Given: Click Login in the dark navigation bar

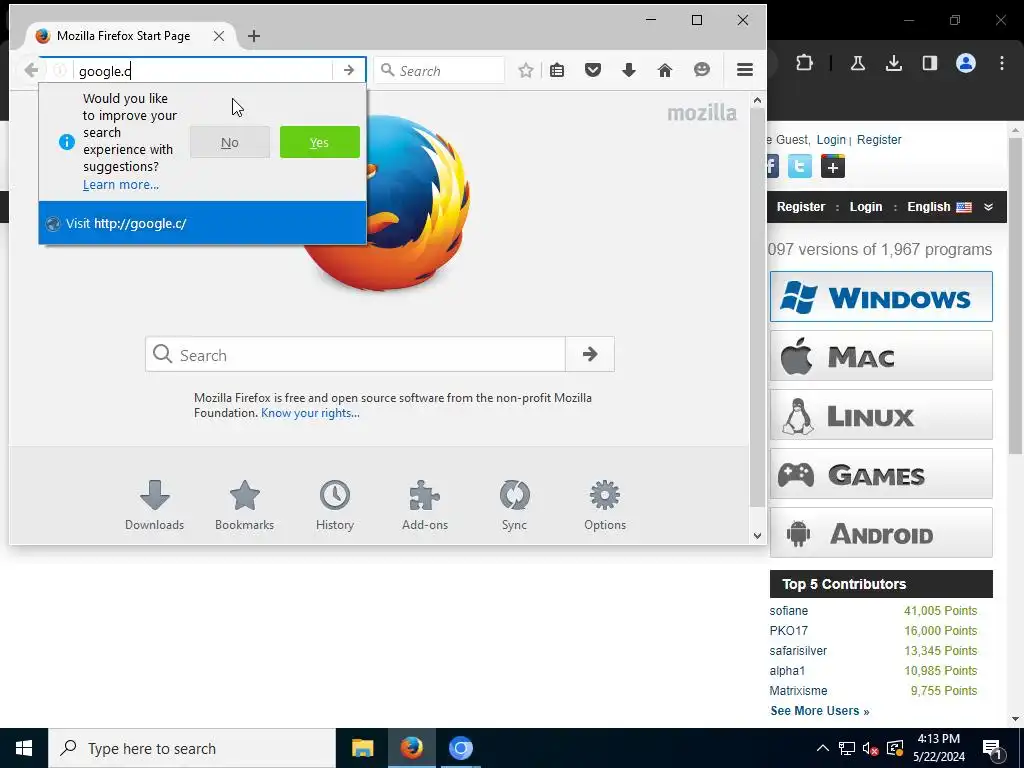Looking at the screenshot, I should pyautogui.click(x=866, y=207).
